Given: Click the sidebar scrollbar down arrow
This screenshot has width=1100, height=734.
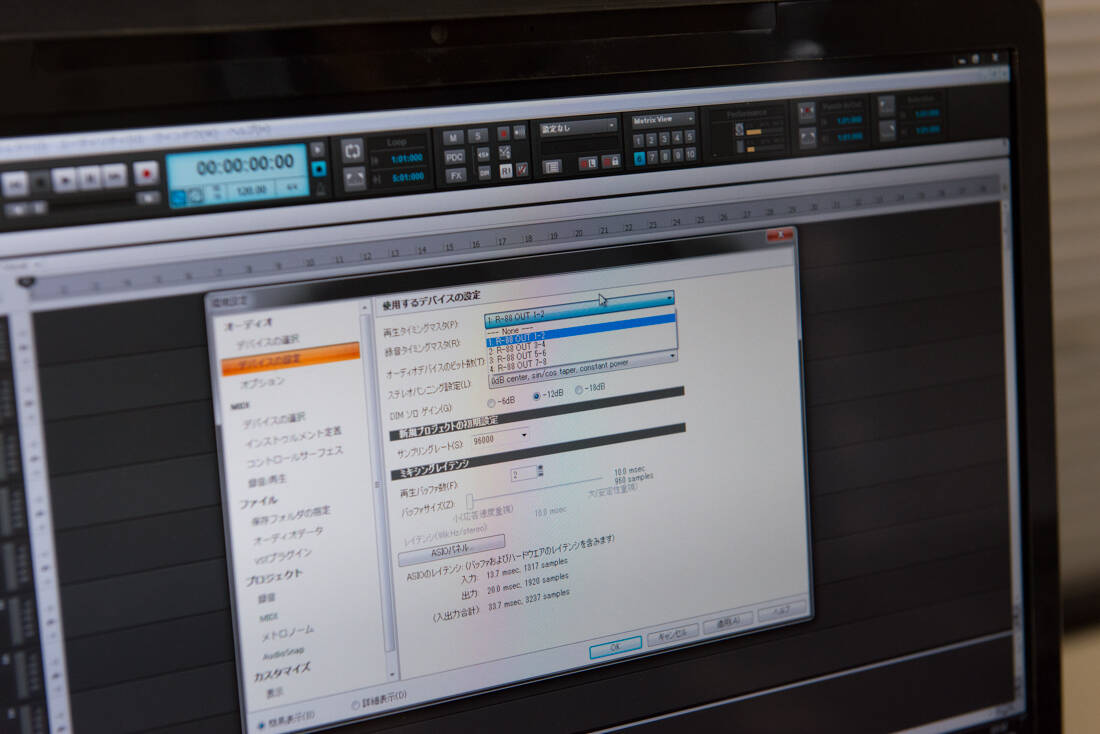Looking at the screenshot, I should (392, 674).
